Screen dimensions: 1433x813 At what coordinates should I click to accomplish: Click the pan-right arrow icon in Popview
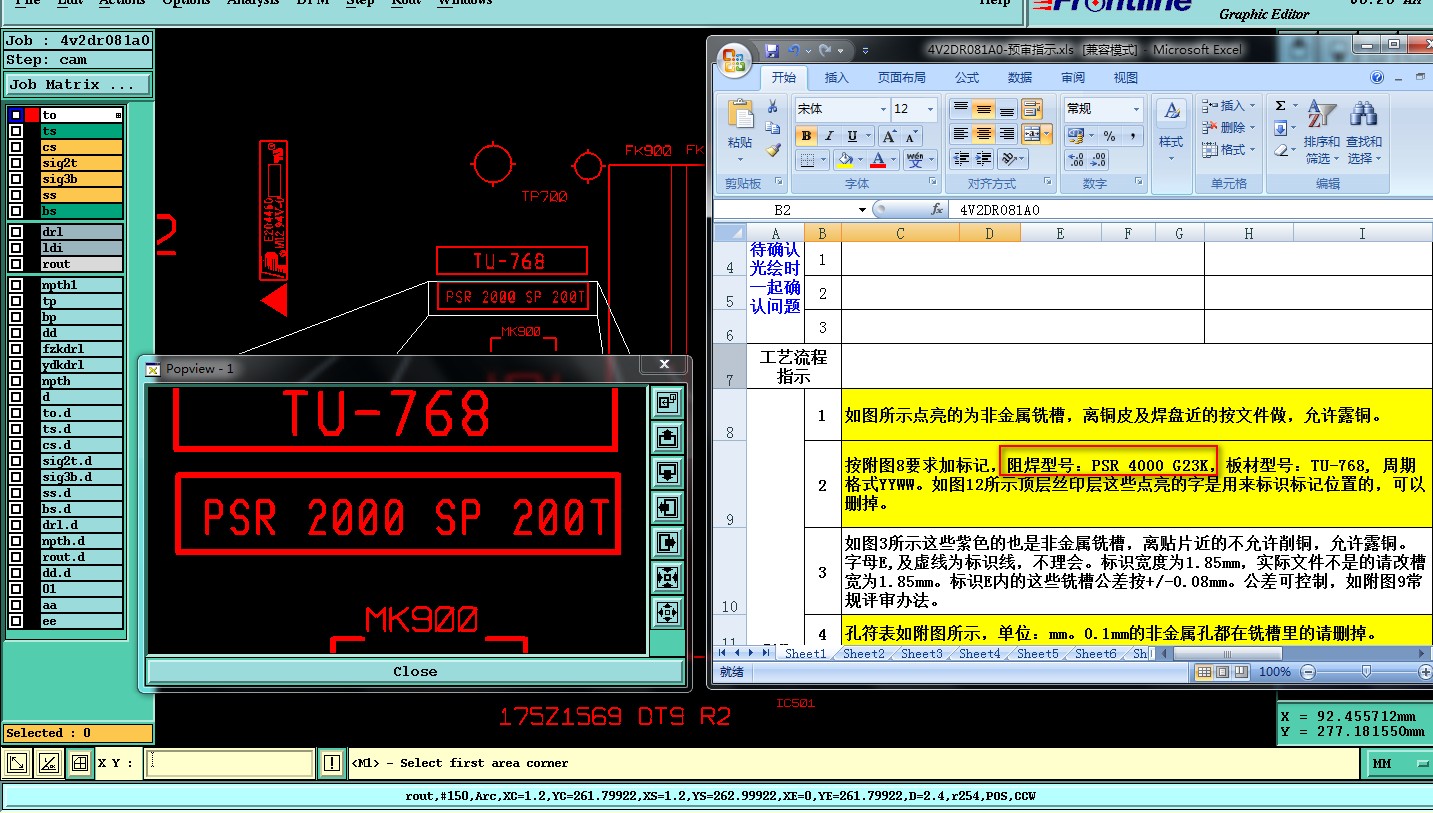[667, 542]
